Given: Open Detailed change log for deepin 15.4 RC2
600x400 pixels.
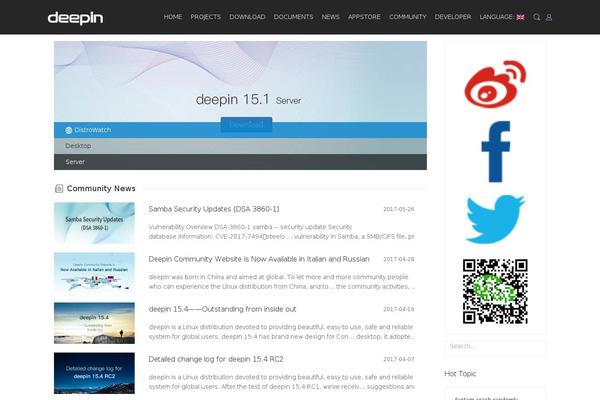Looking at the screenshot, I should pyautogui.click(x=216, y=359).
